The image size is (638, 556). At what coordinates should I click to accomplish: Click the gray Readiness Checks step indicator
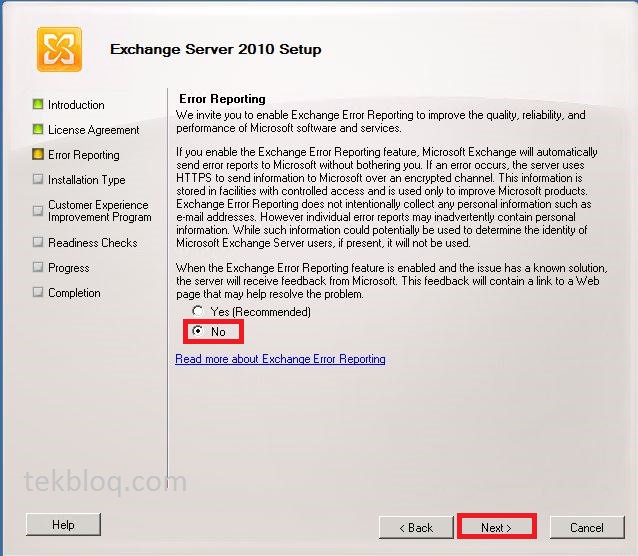click(38, 242)
